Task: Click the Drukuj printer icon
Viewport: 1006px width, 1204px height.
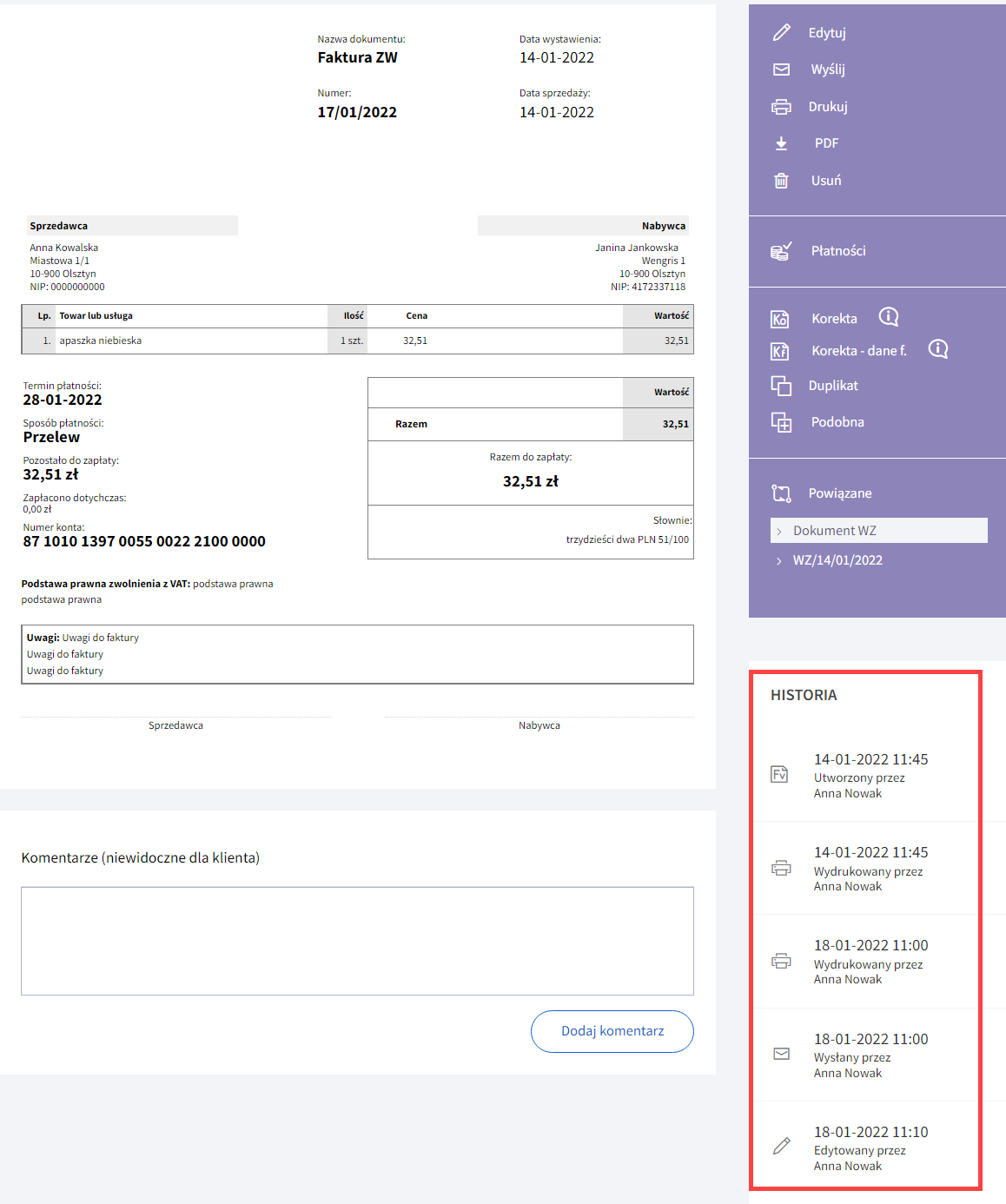Action: (782, 107)
